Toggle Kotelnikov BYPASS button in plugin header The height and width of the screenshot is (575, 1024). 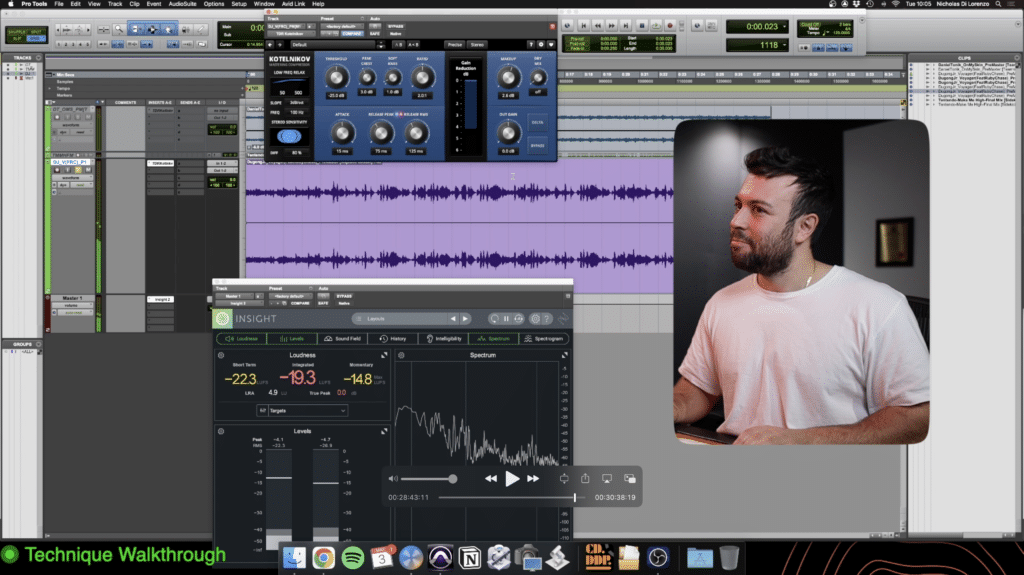396,26
